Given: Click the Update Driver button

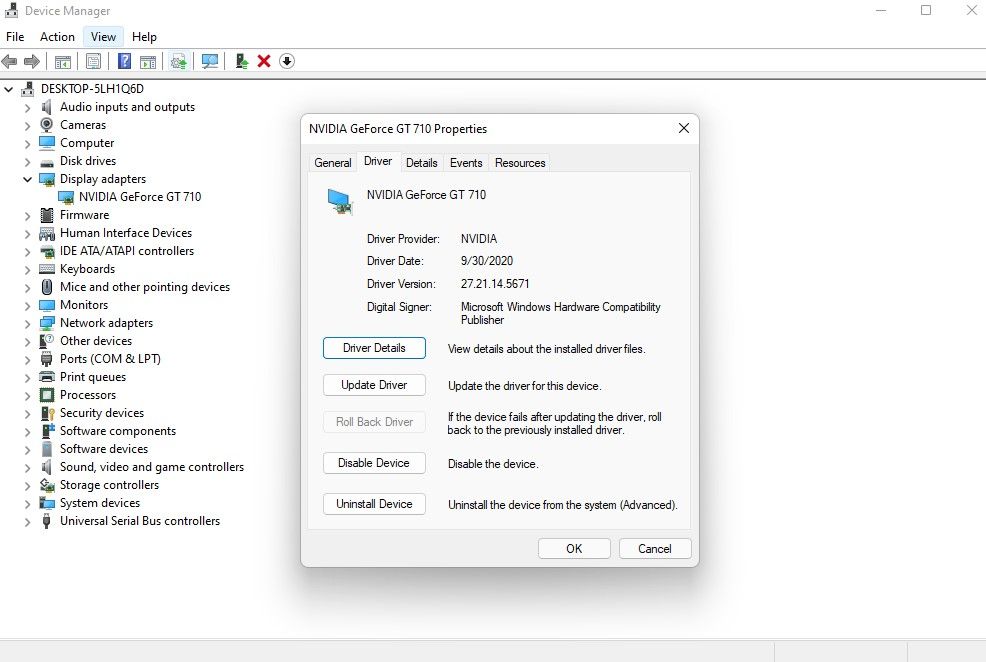Looking at the screenshot, I should [374, 385].
